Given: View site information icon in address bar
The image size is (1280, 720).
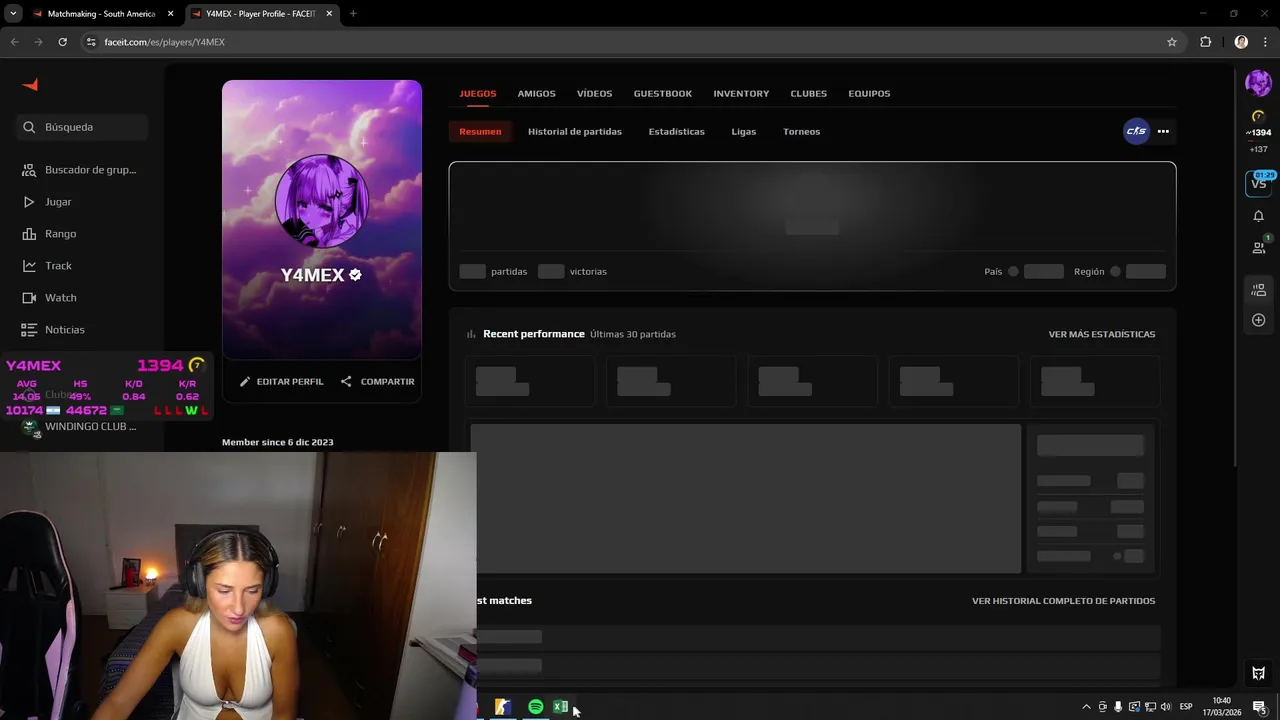Looking at the screenshot, I should pos(91,42).
